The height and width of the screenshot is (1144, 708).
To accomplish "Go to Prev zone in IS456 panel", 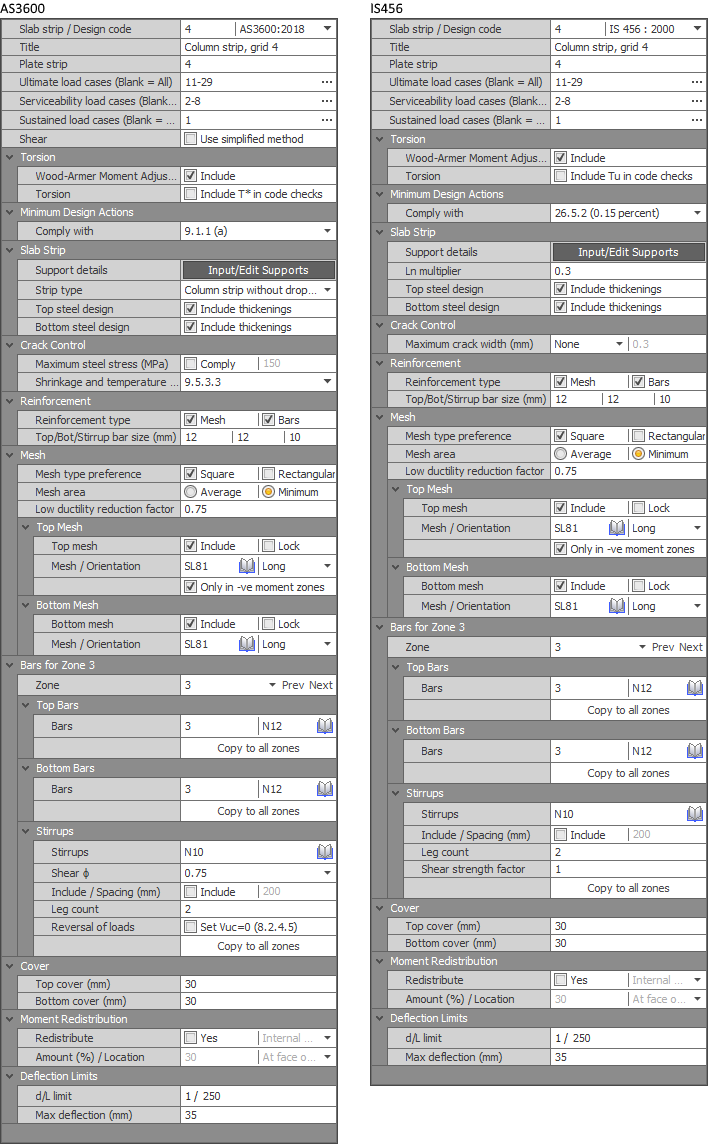I will pos(663,647).
